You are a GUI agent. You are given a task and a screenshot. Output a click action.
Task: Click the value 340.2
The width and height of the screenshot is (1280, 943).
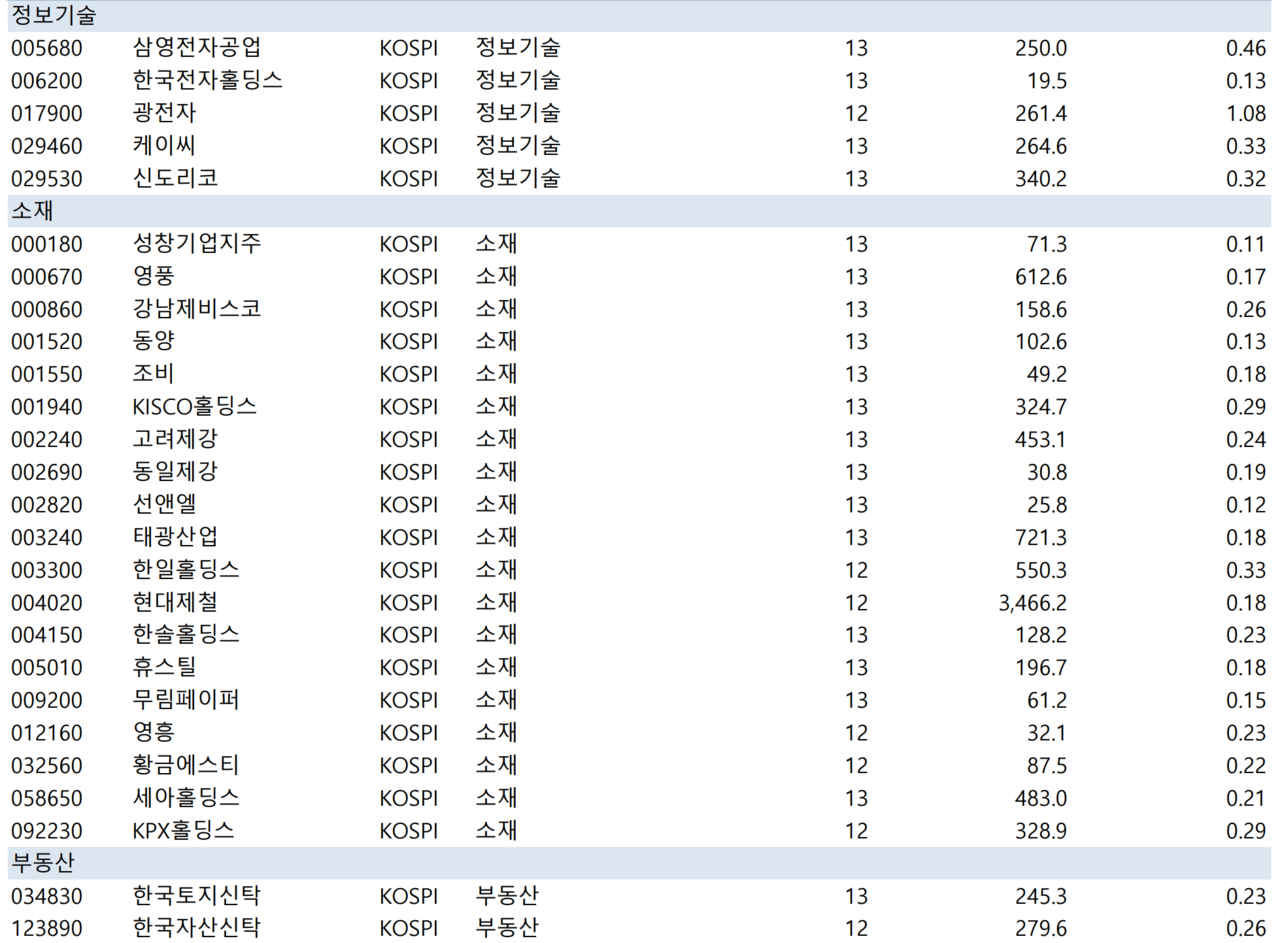coord(1040,179)
